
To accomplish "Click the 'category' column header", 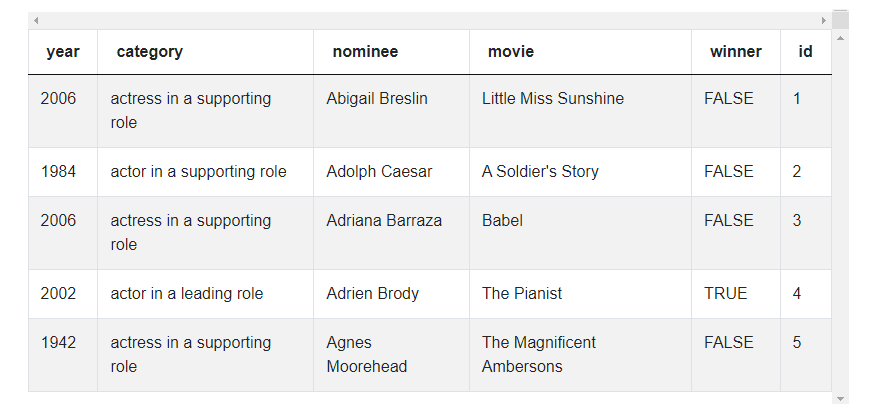I will click(150, 52).
